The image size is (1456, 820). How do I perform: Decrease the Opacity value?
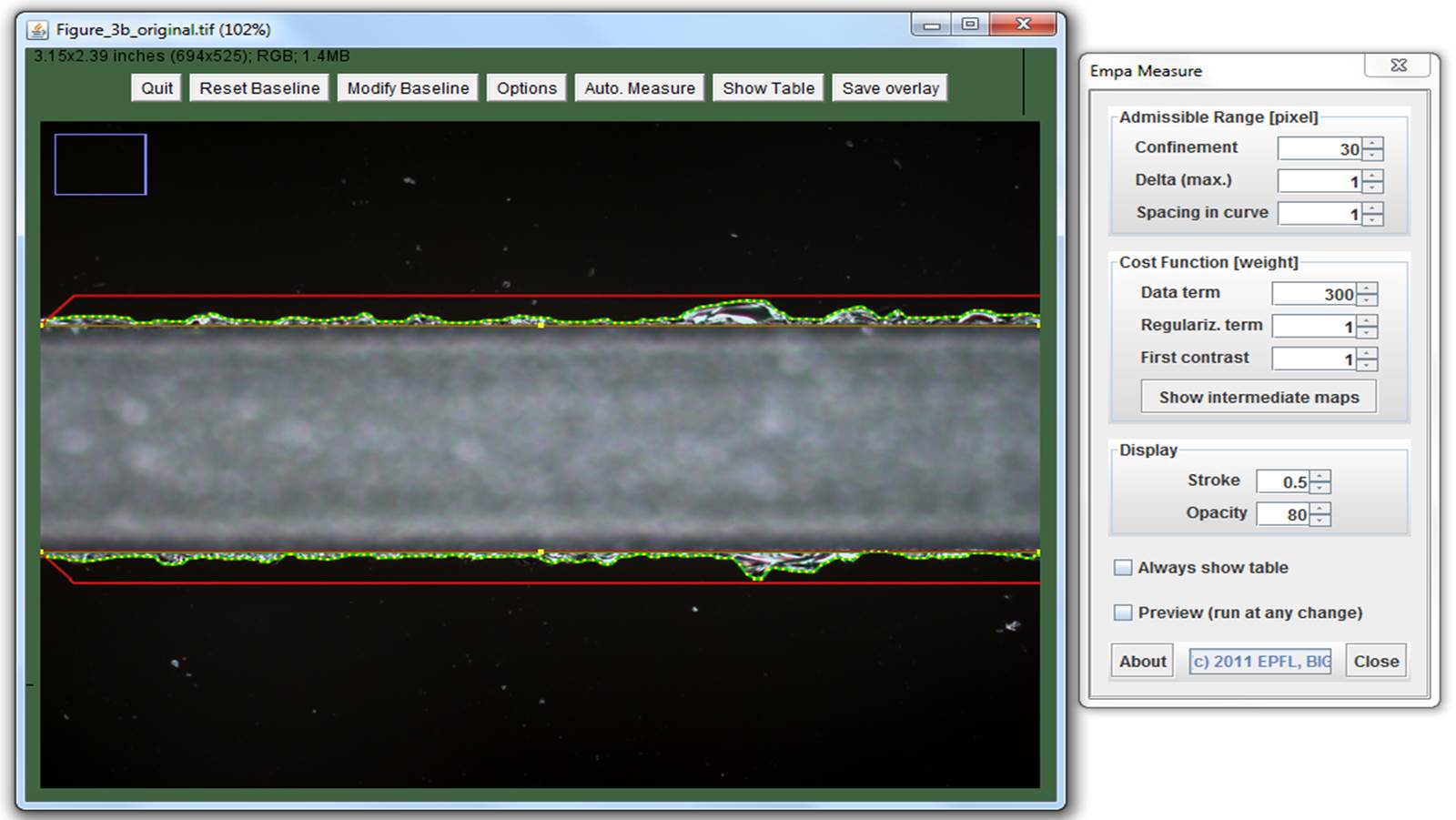point(1320,521)
